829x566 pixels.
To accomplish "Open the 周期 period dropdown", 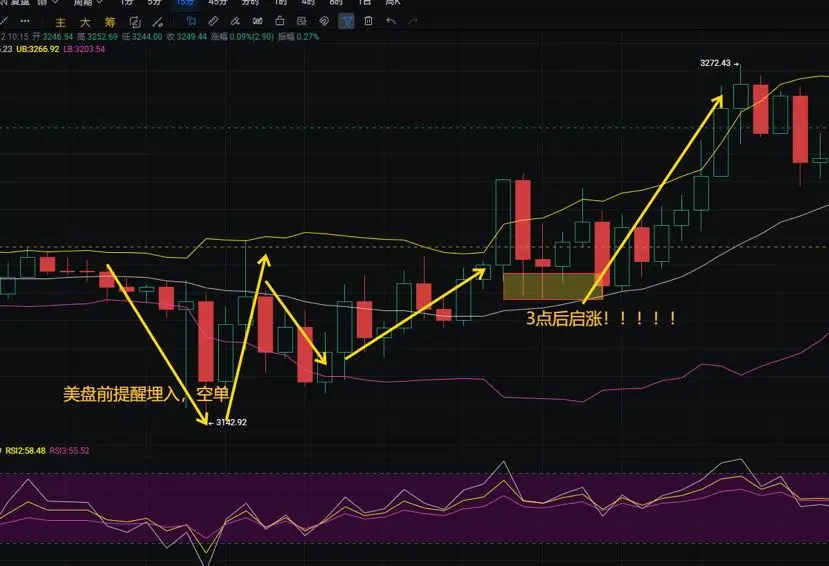I will 87,3.
